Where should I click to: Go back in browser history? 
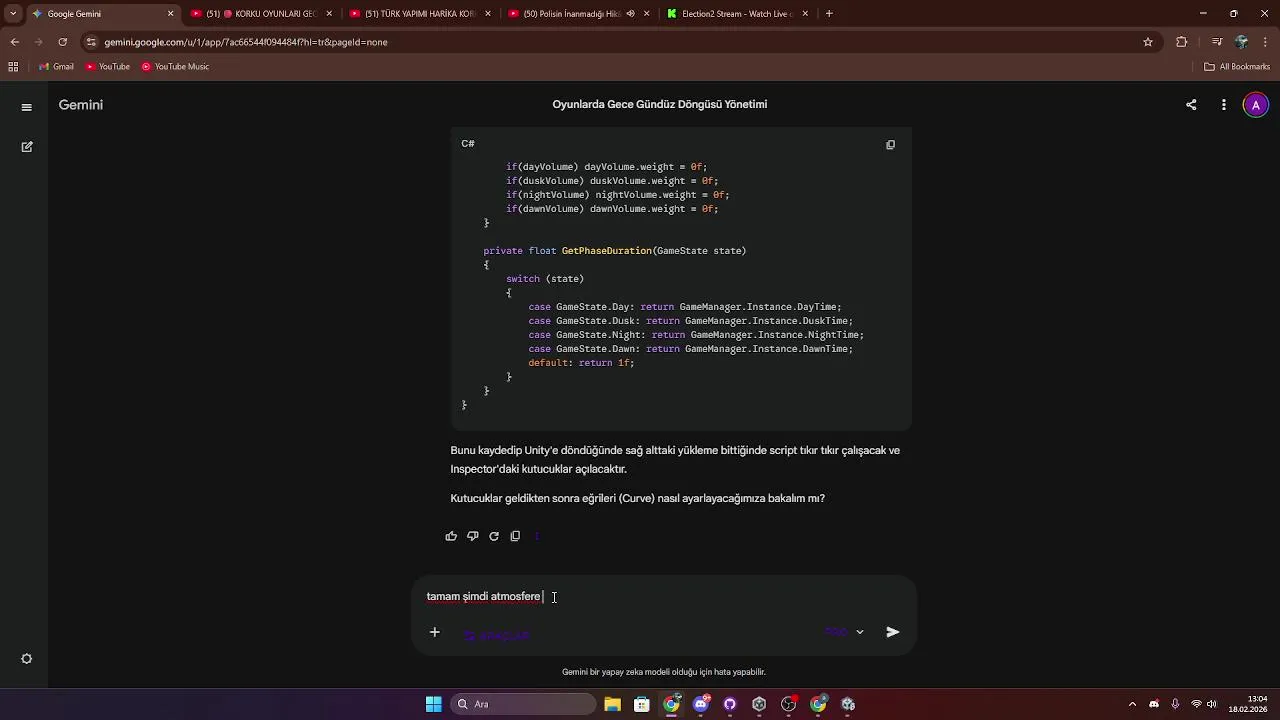pos(15,42)
